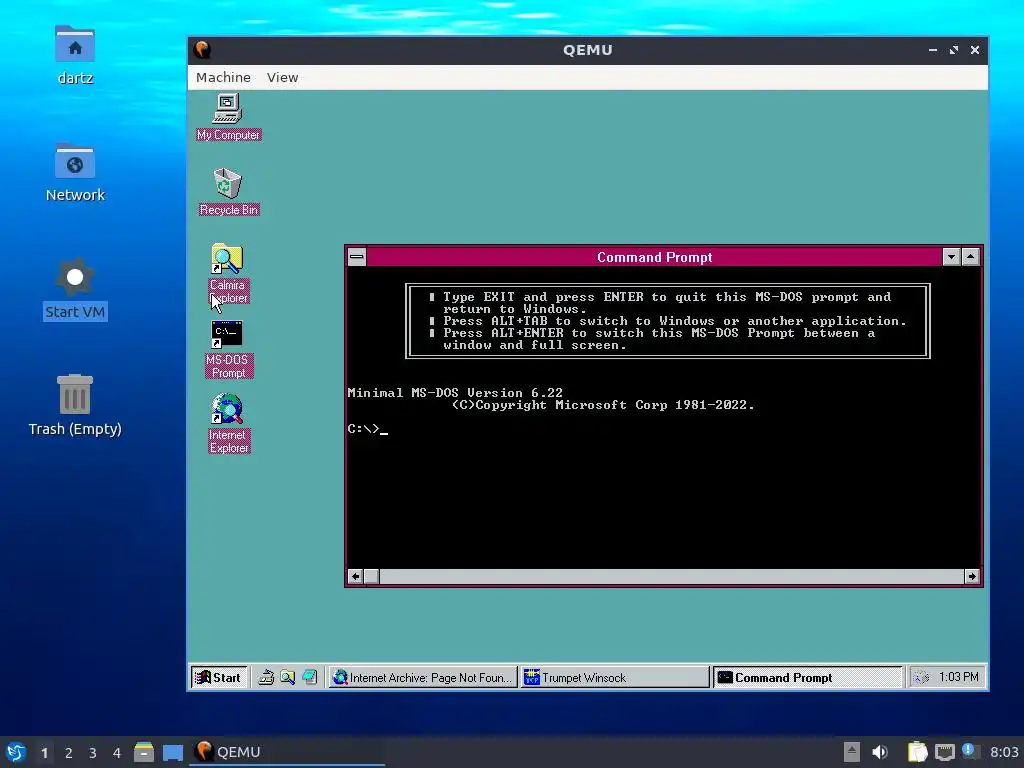The image size is (1024, 768).
Task: Open the Command Prompt control-menu box
Action: coord(357,257)
